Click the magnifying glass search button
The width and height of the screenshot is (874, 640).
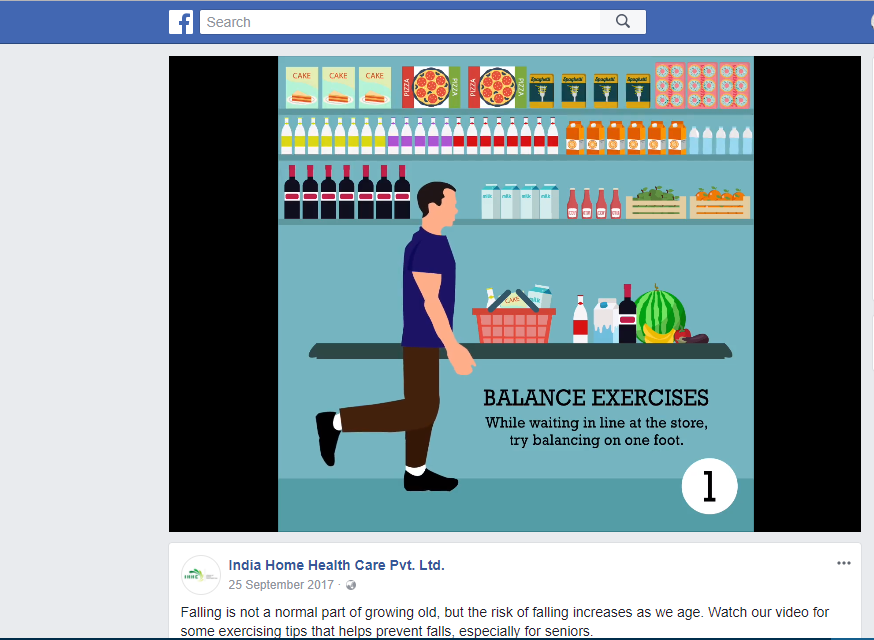[623, 22]
